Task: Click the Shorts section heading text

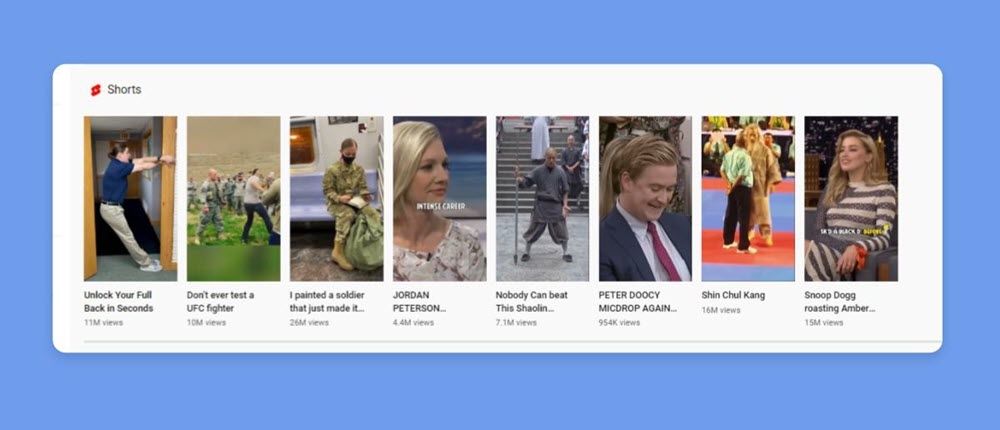Action: point(124,90)
